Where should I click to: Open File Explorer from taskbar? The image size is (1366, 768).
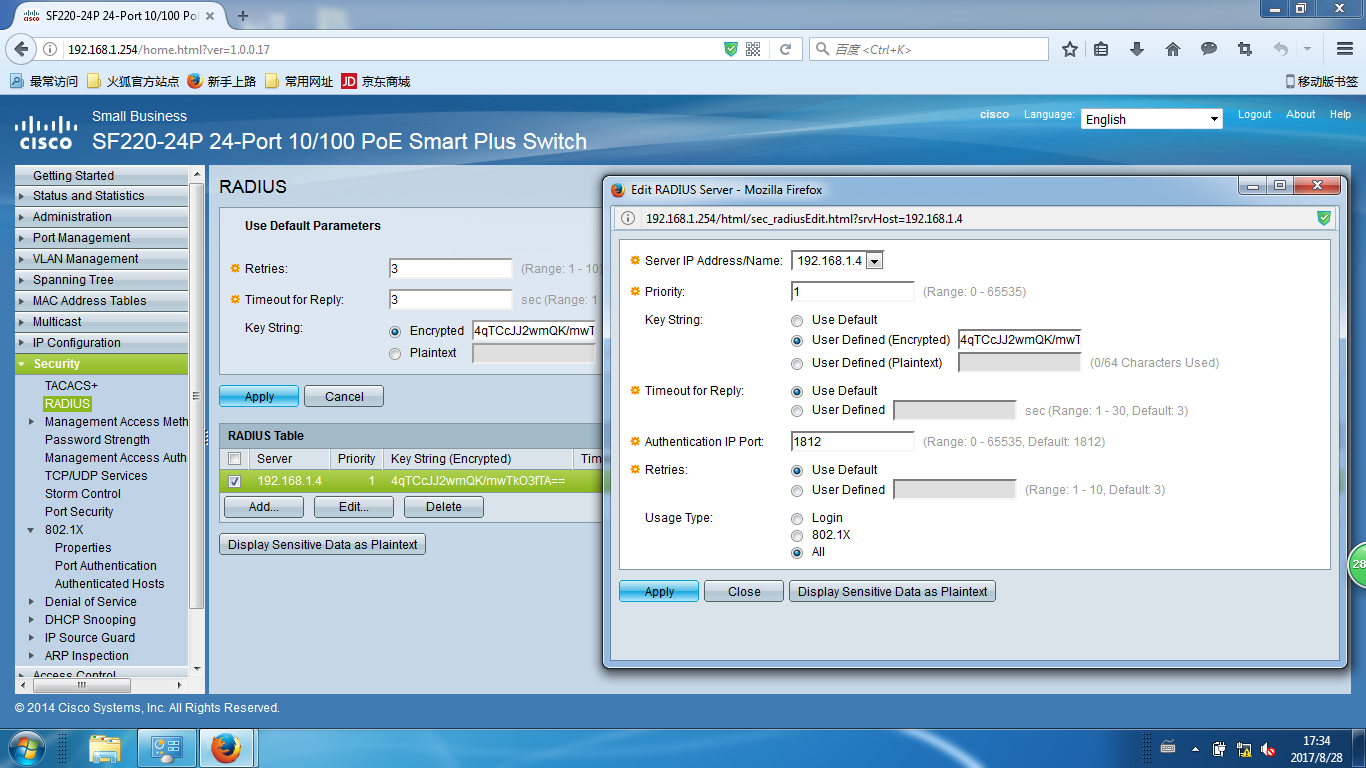[105, 748]
